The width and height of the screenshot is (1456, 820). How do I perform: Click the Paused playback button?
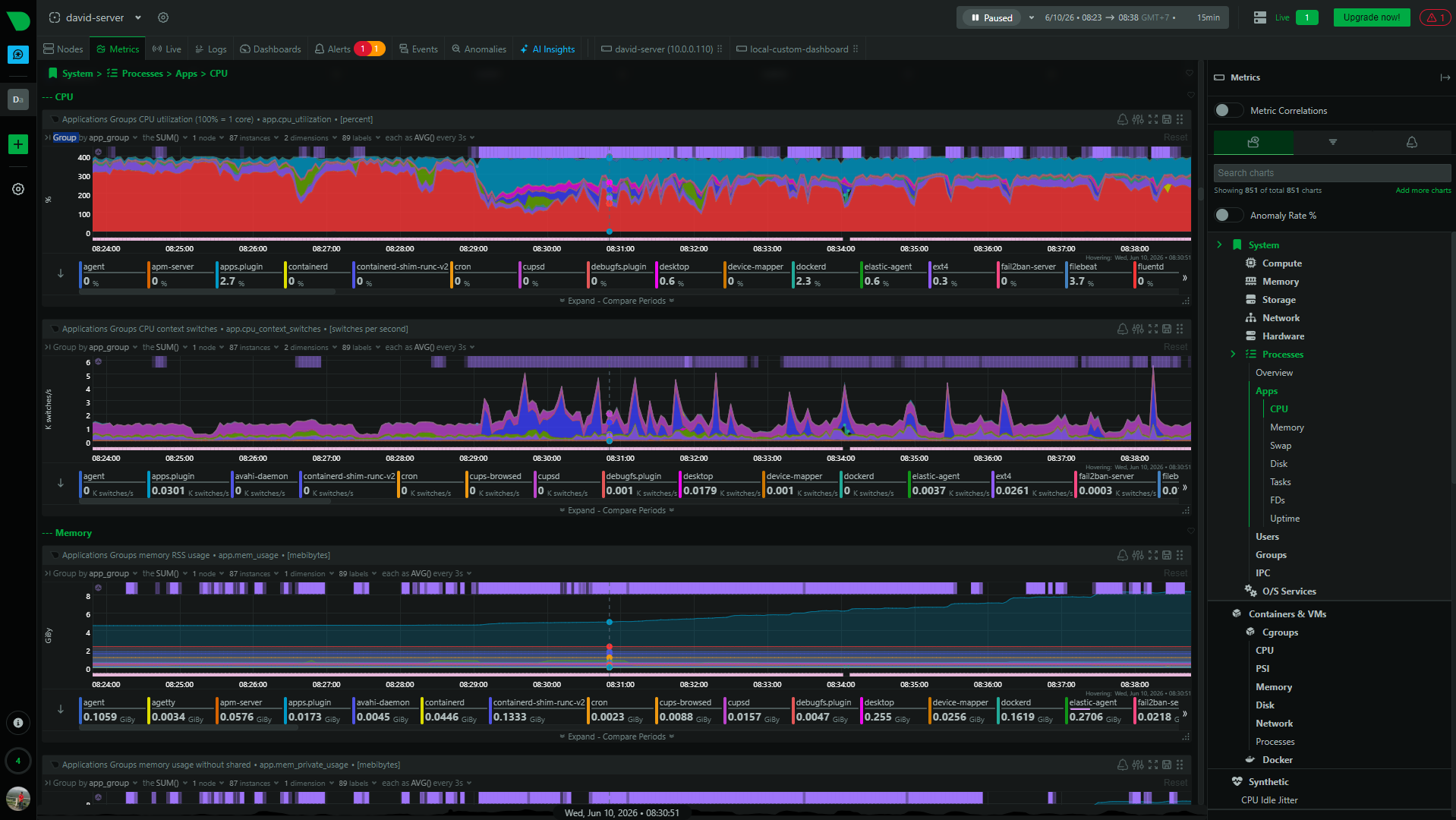click(992, 17)
